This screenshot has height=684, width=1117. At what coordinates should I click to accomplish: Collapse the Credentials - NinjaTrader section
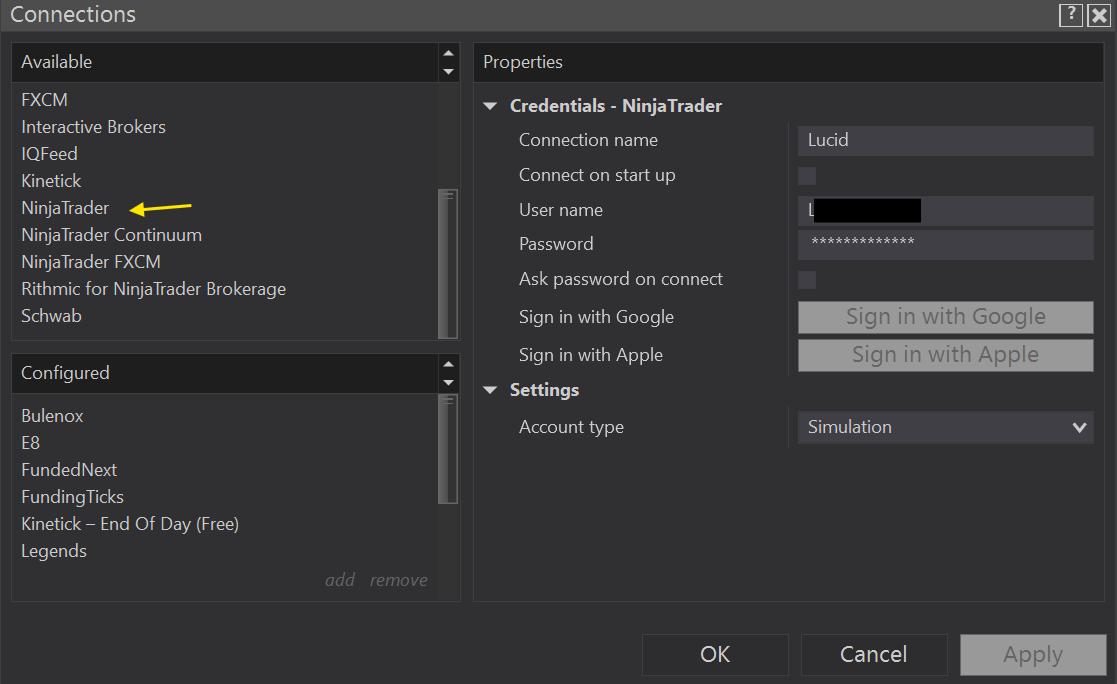(490, 106)
